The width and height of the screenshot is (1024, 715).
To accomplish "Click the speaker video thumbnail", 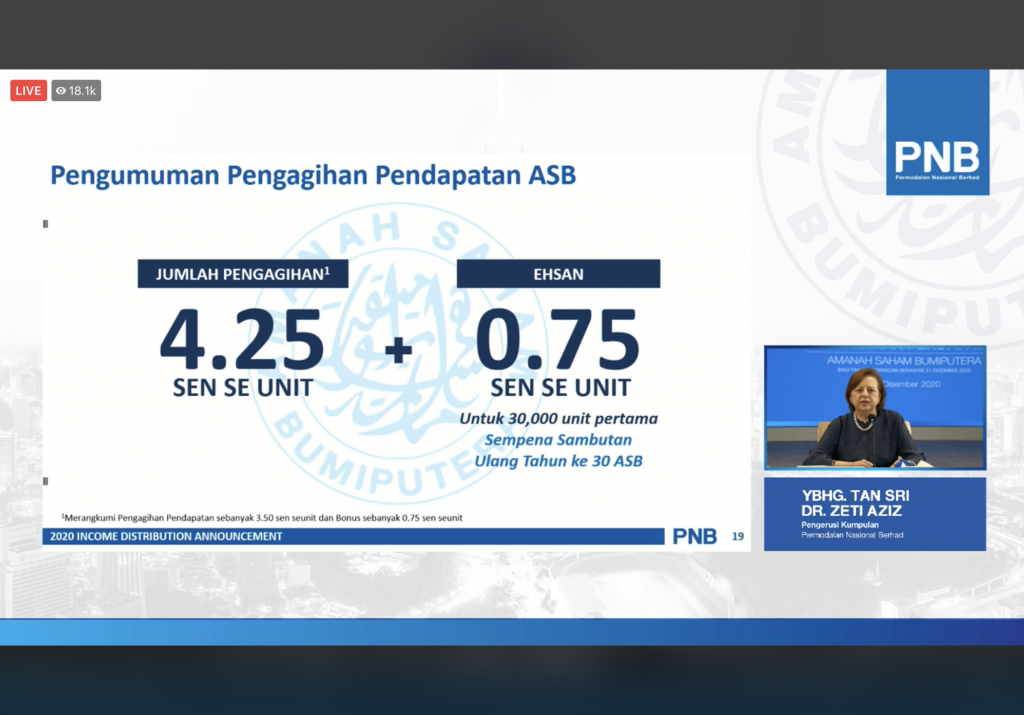I will (x=874, y=408).
